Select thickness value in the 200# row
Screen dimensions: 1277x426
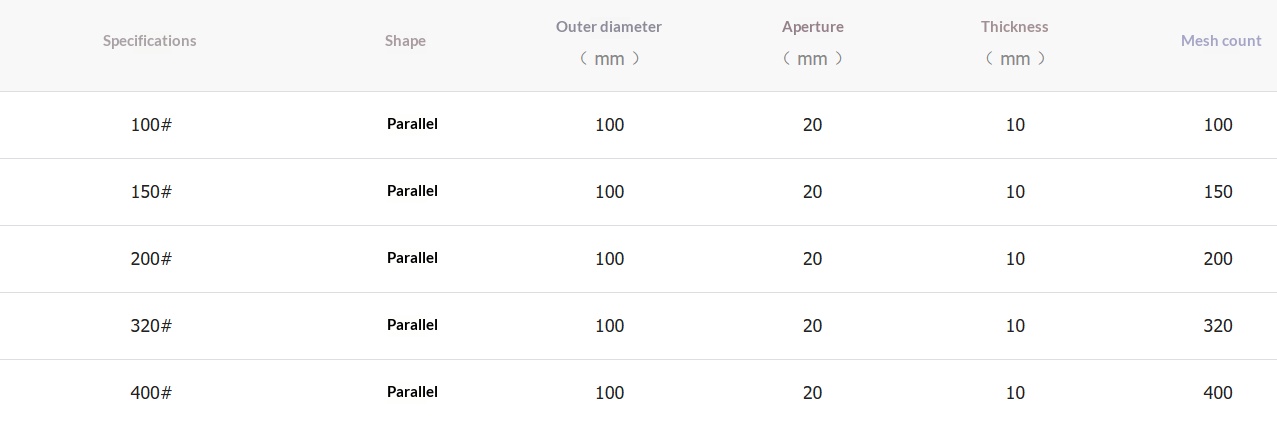[1015, 259]
